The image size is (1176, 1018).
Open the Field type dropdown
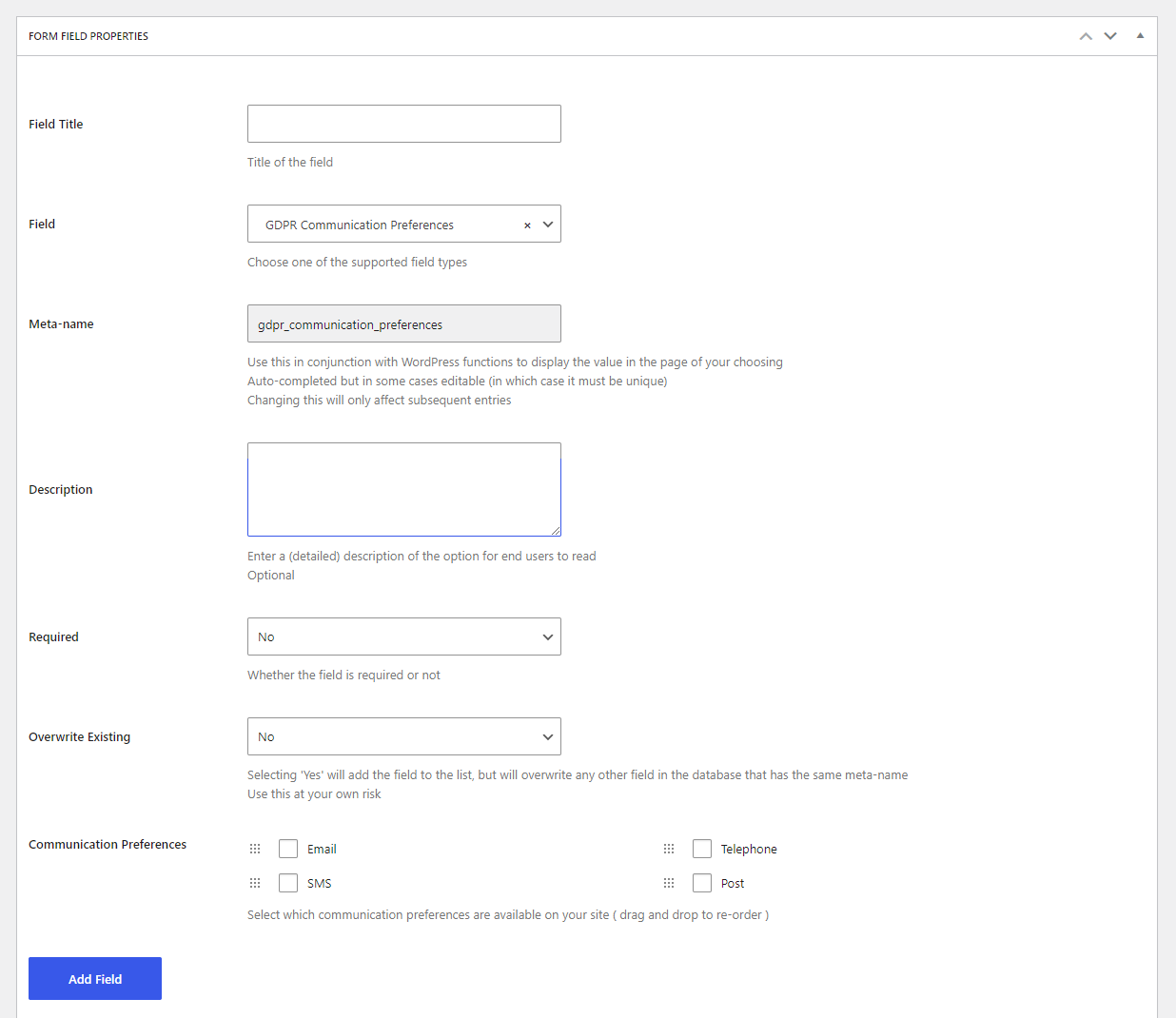[548, 225]
